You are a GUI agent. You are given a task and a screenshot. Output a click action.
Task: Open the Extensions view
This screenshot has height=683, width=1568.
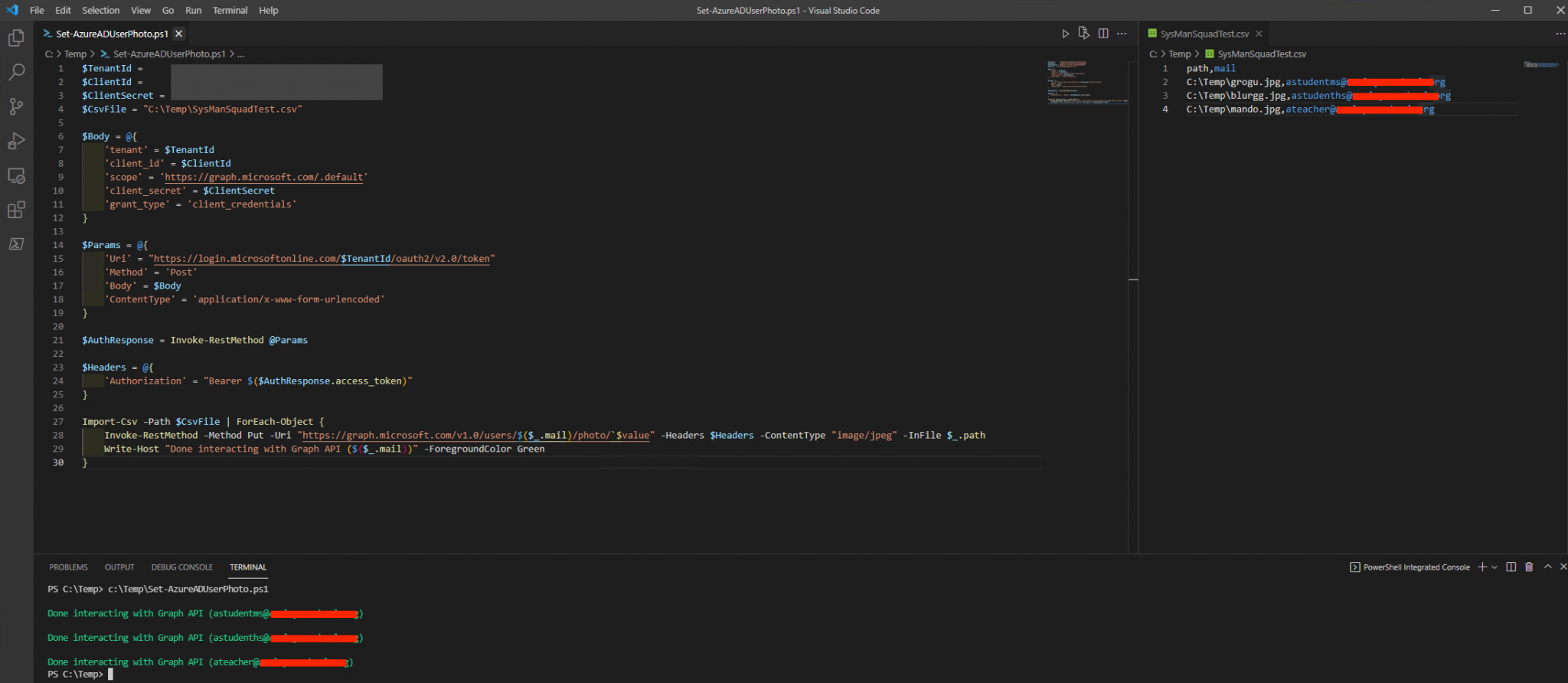tap(16, 210)
